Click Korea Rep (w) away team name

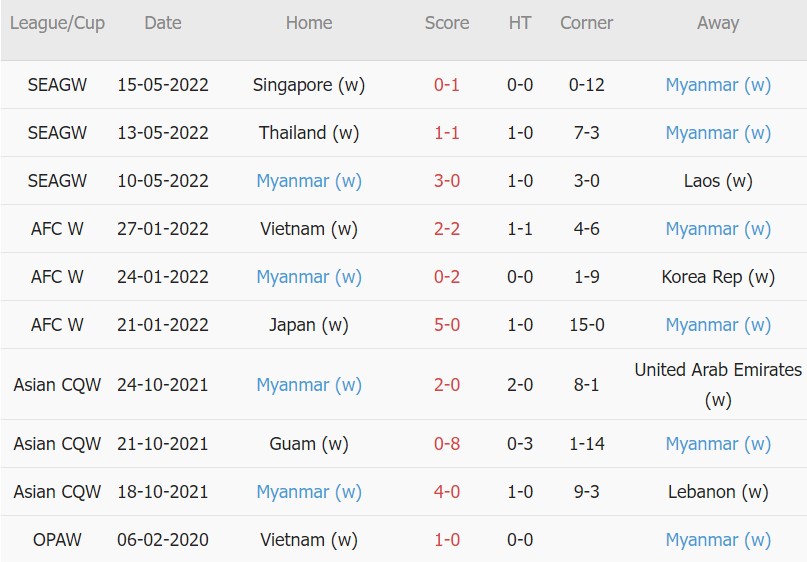point(718,277)
